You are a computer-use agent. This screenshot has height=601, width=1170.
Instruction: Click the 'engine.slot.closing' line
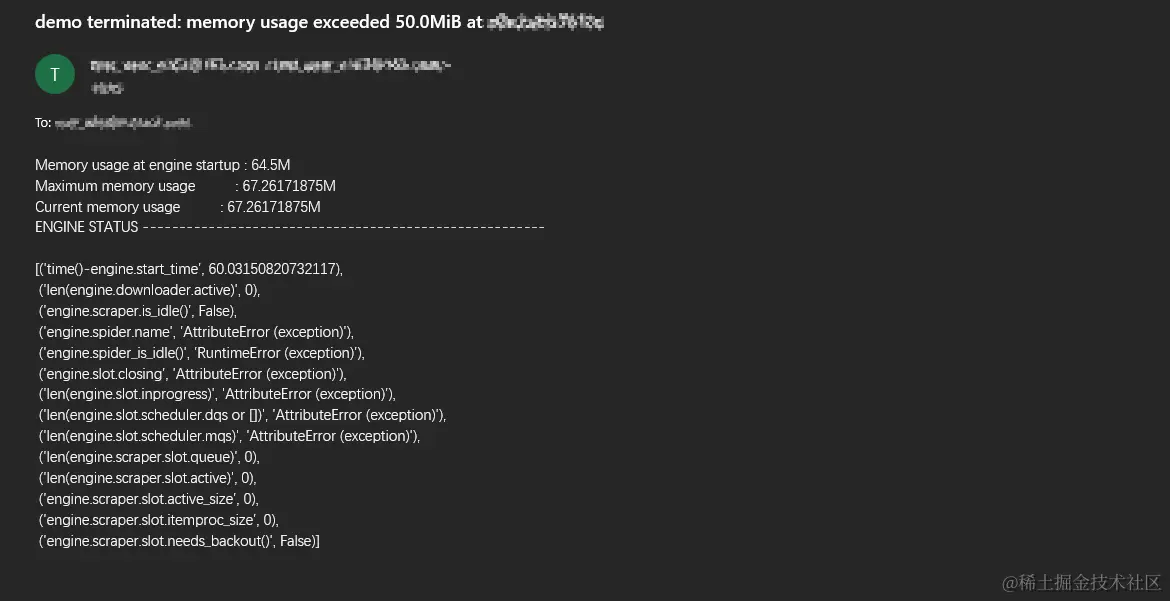[193, 373]
